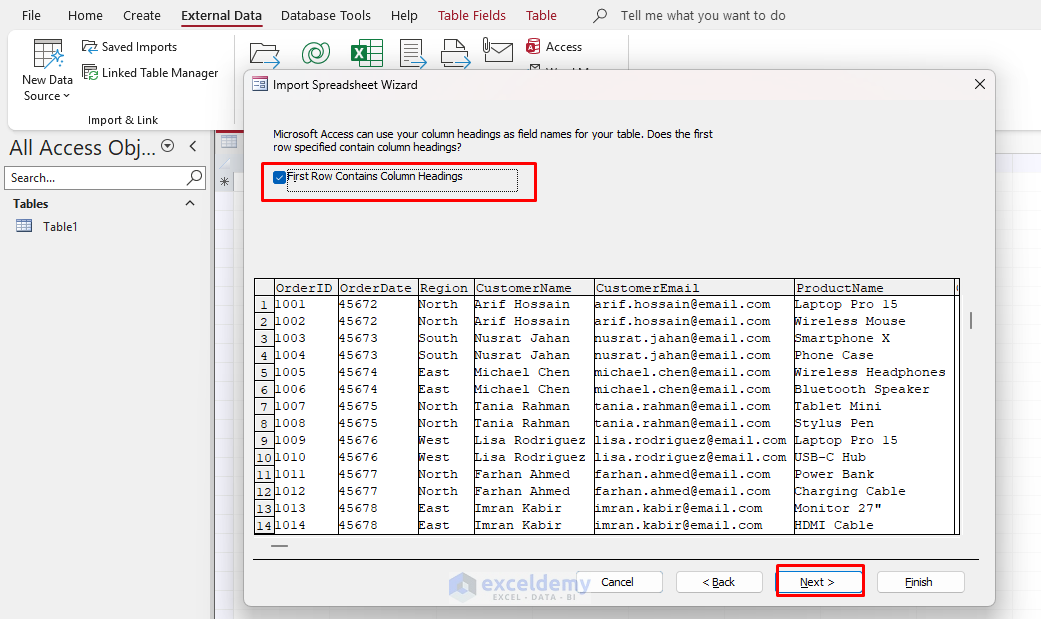The image size is (1041, 619).
Task: Click the Import Spreadsheet Wizard title icon
Action: click(260, 84)
